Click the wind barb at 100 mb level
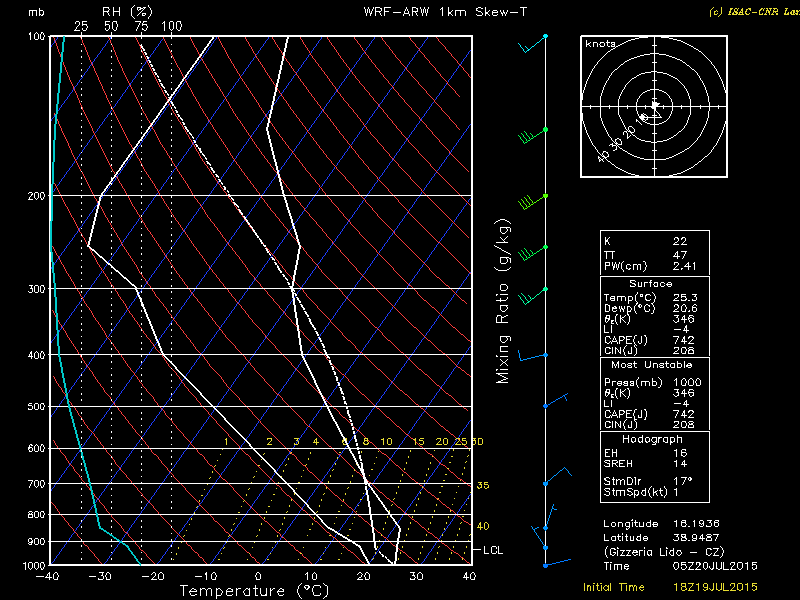Image resolution: width=800 pixels, height=600 pixels. pyautogui.click(x=533, y=44)
